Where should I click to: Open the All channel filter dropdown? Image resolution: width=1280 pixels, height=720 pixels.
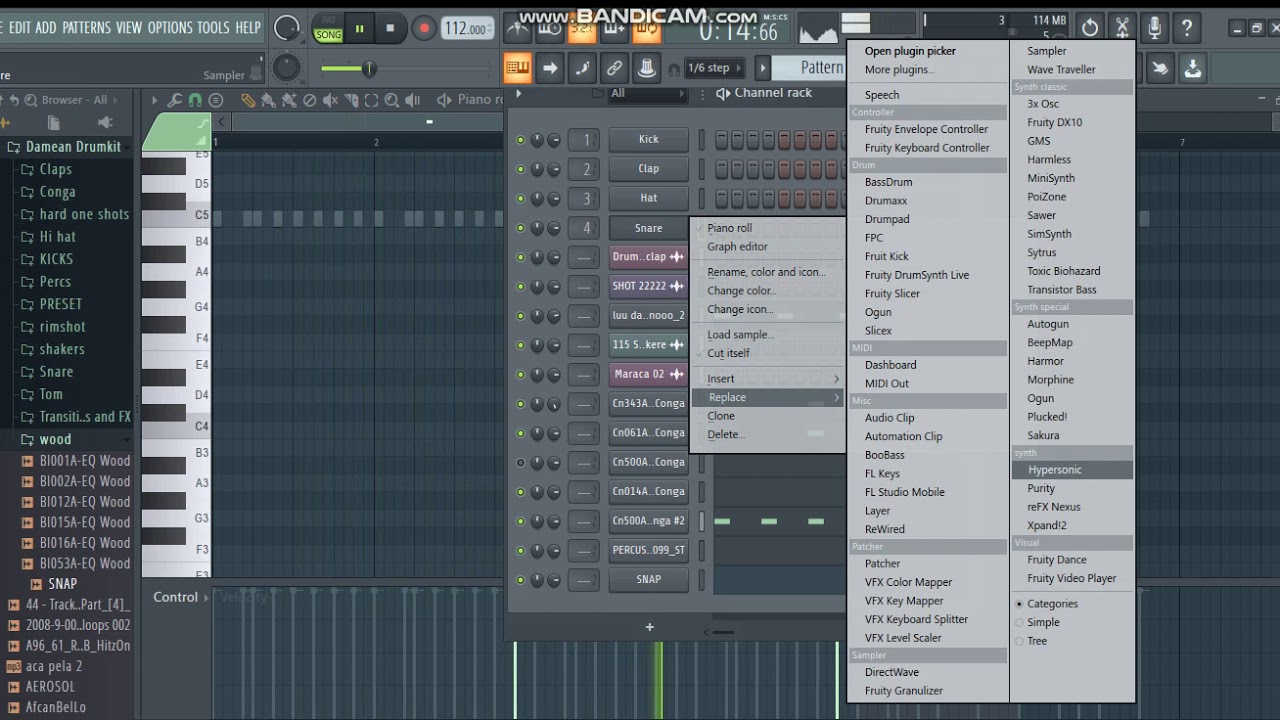pos(647,94)
